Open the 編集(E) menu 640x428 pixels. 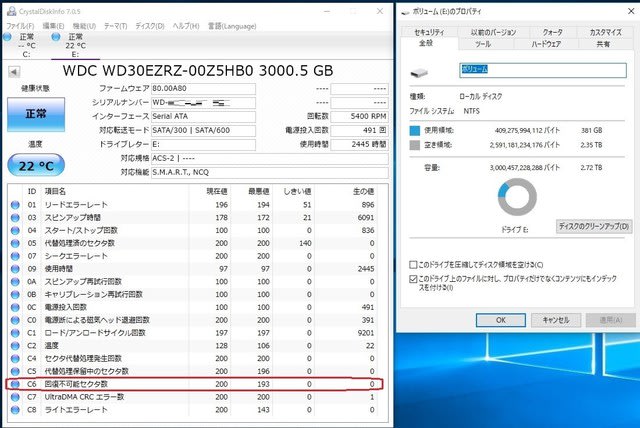click(x=53, y=26)
